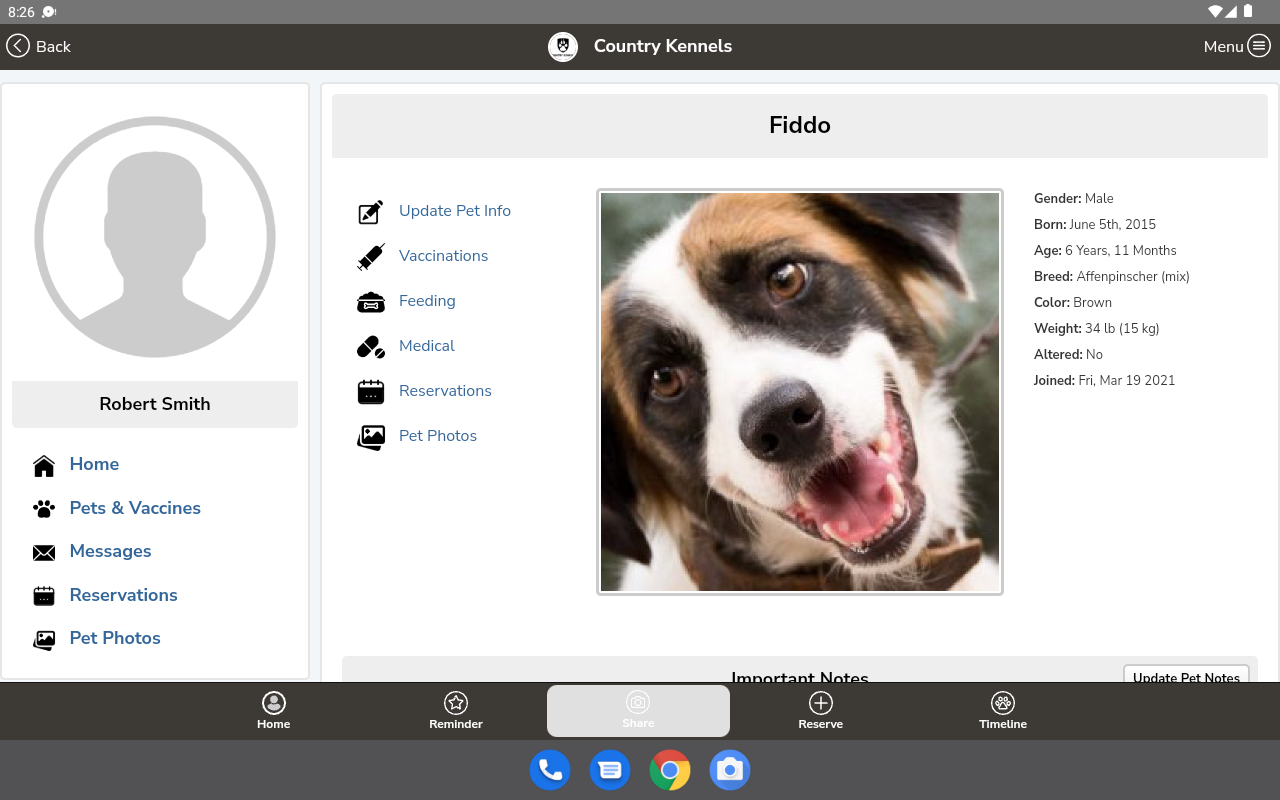Viewport: 1280px width, 800px height.
Task: Click Robert Smith's profile avatar
Action: click(x=155, y=237)
